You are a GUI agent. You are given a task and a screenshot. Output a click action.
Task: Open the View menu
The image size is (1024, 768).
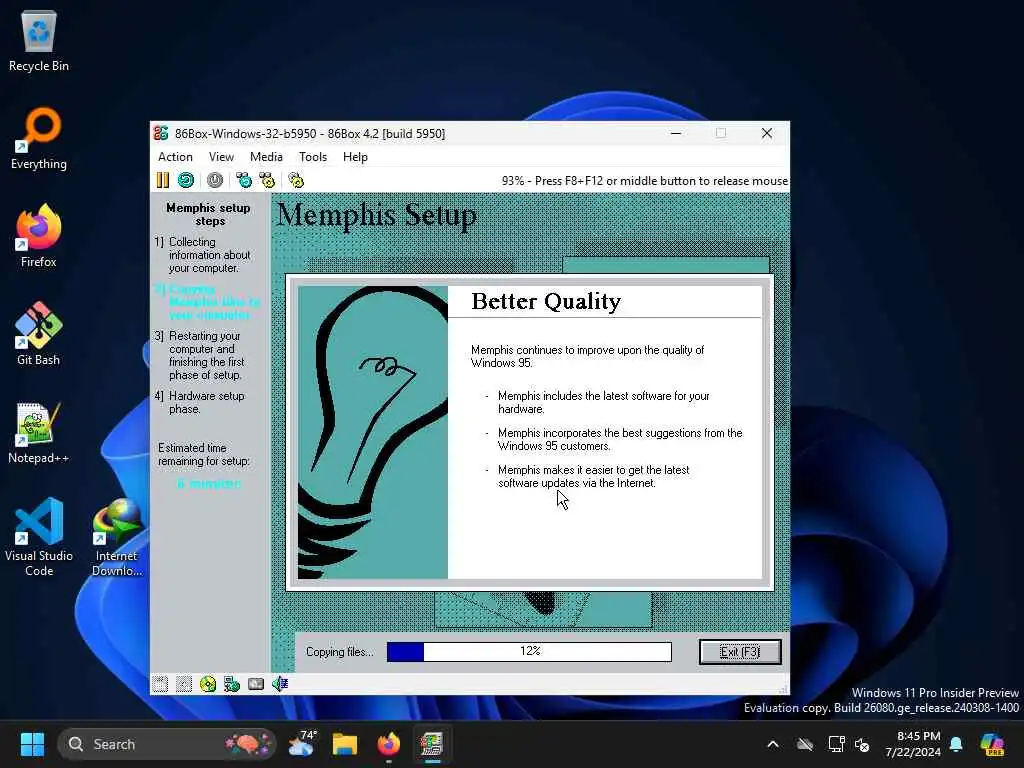click(221, 157)
